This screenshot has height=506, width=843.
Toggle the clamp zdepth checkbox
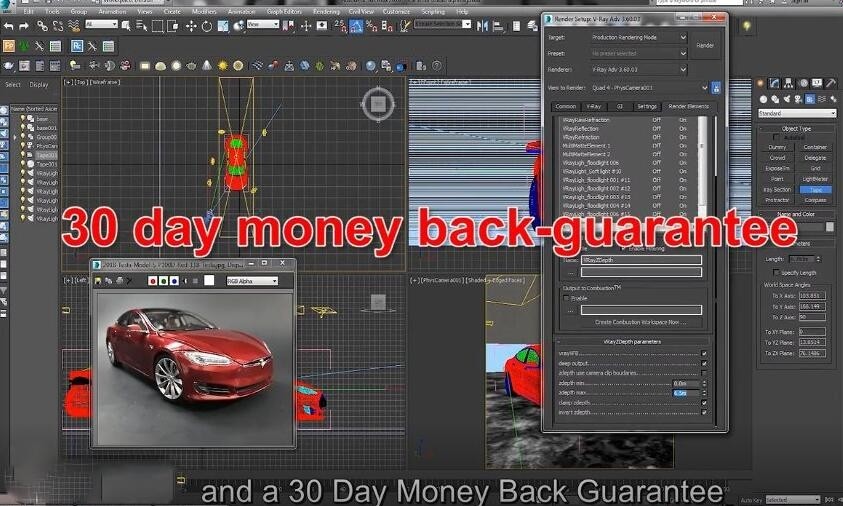704,402
